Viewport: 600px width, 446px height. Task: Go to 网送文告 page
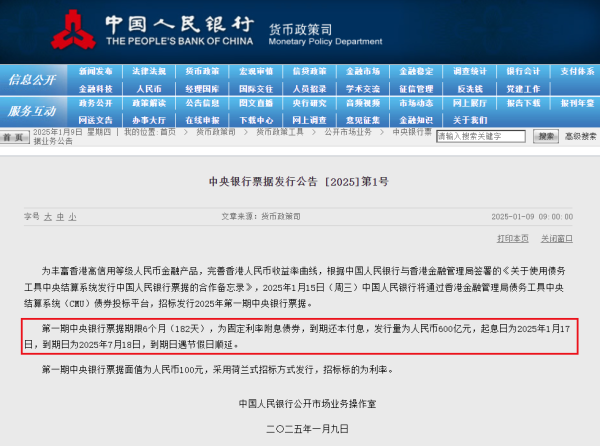[96, 120]
